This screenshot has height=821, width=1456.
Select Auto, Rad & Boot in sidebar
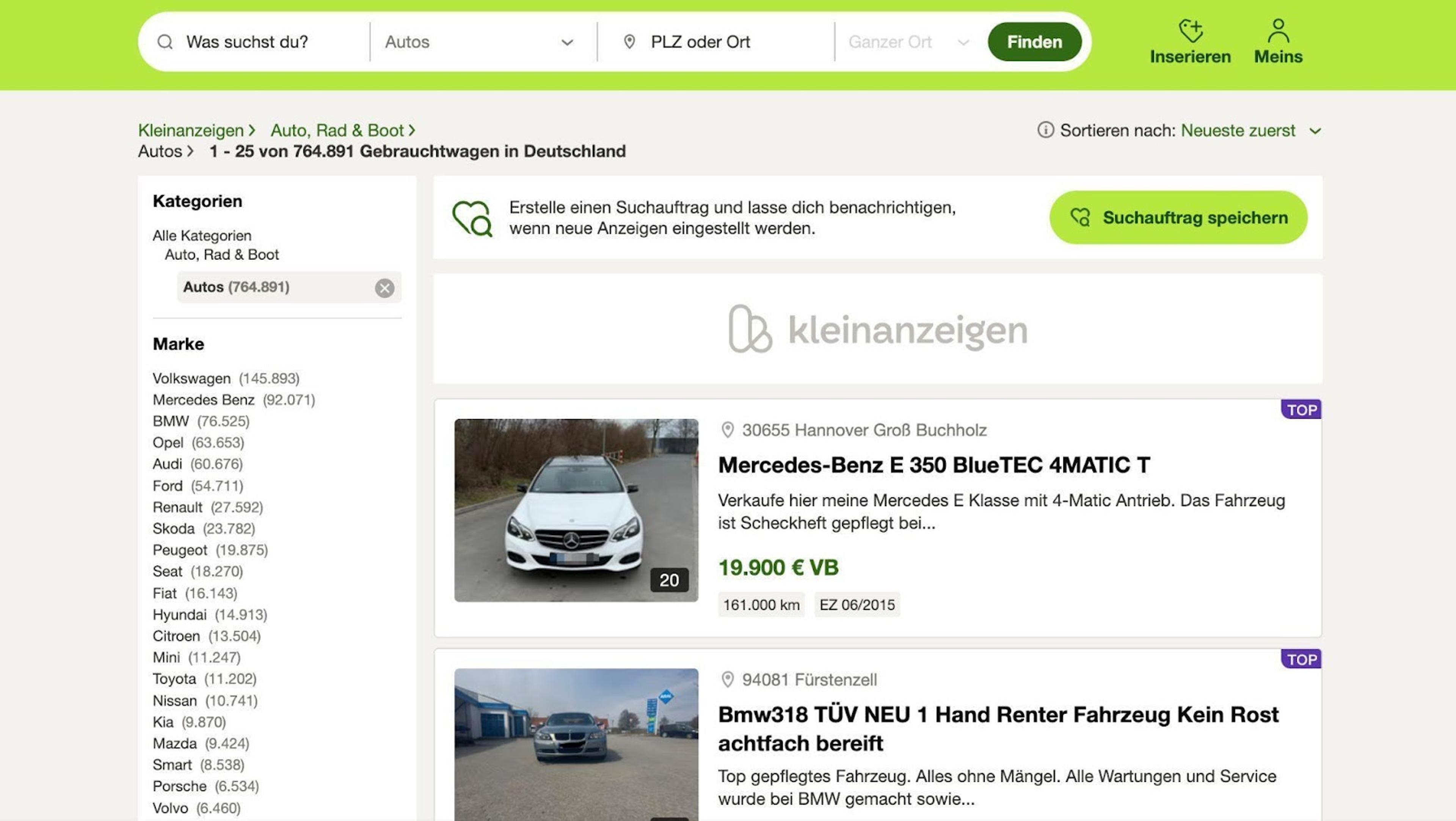[221, 254]
